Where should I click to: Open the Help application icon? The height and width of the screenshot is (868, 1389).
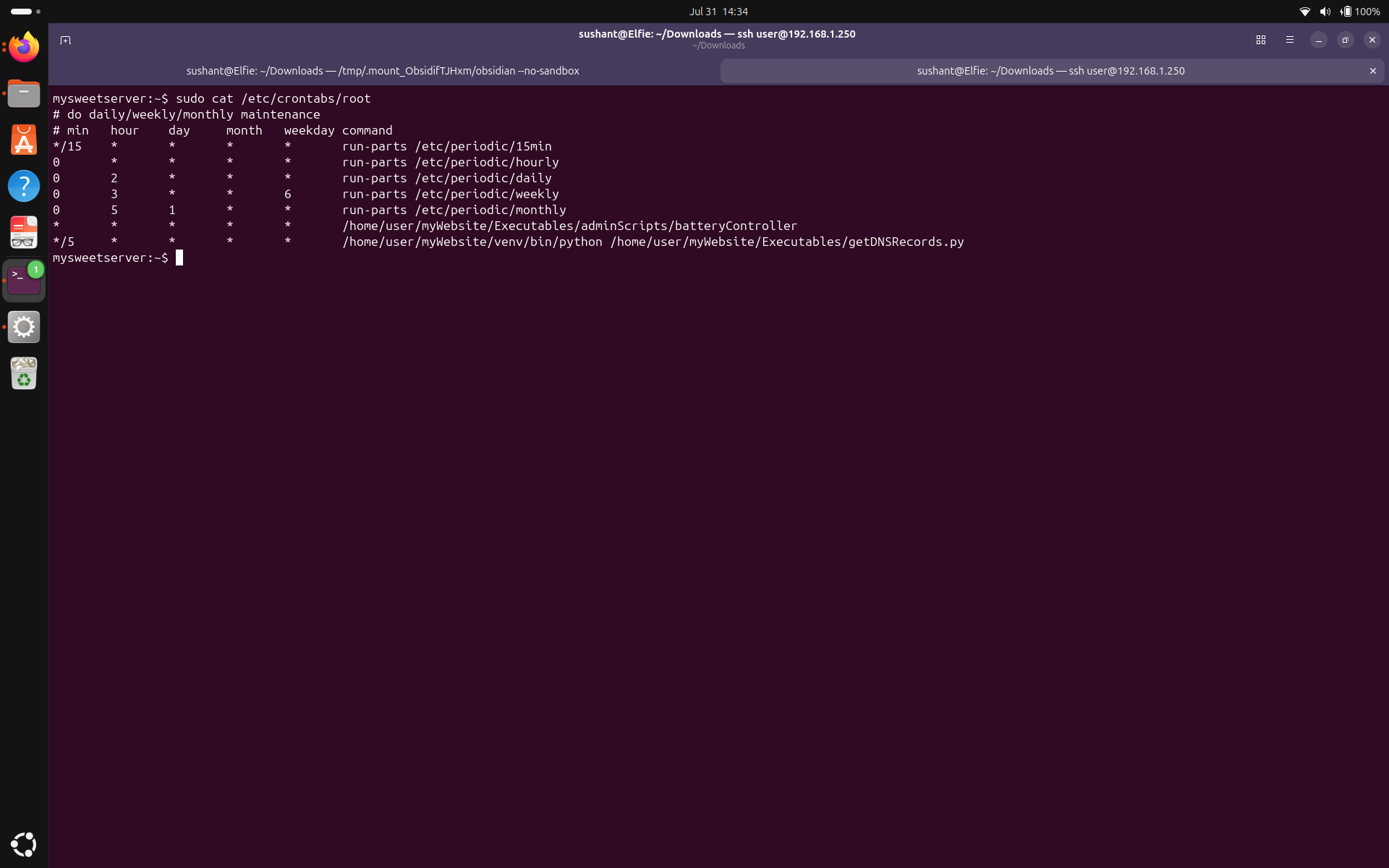point(24,186)
